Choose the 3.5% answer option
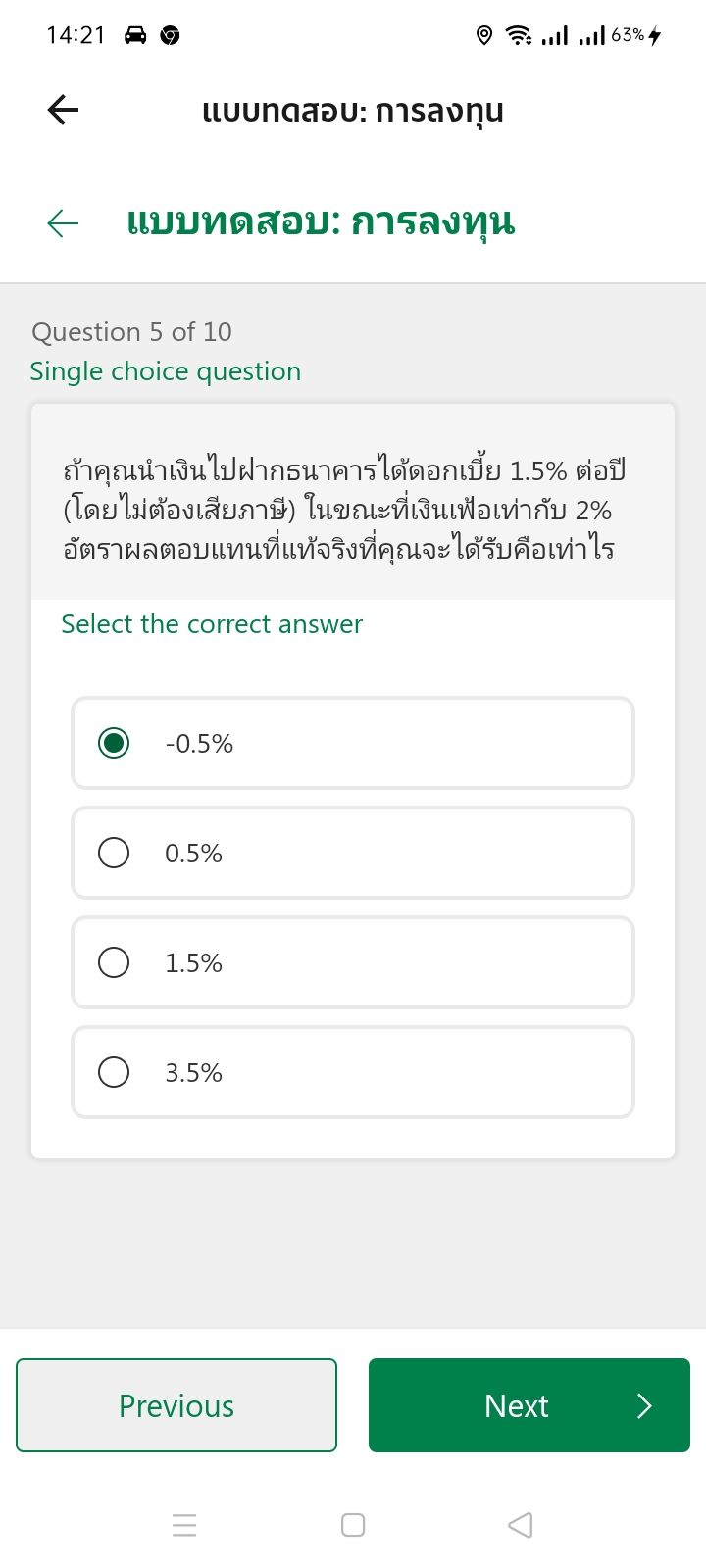Image resolution: width=706 pixels, height=1568 pixels. click(x=353, y=1072)
